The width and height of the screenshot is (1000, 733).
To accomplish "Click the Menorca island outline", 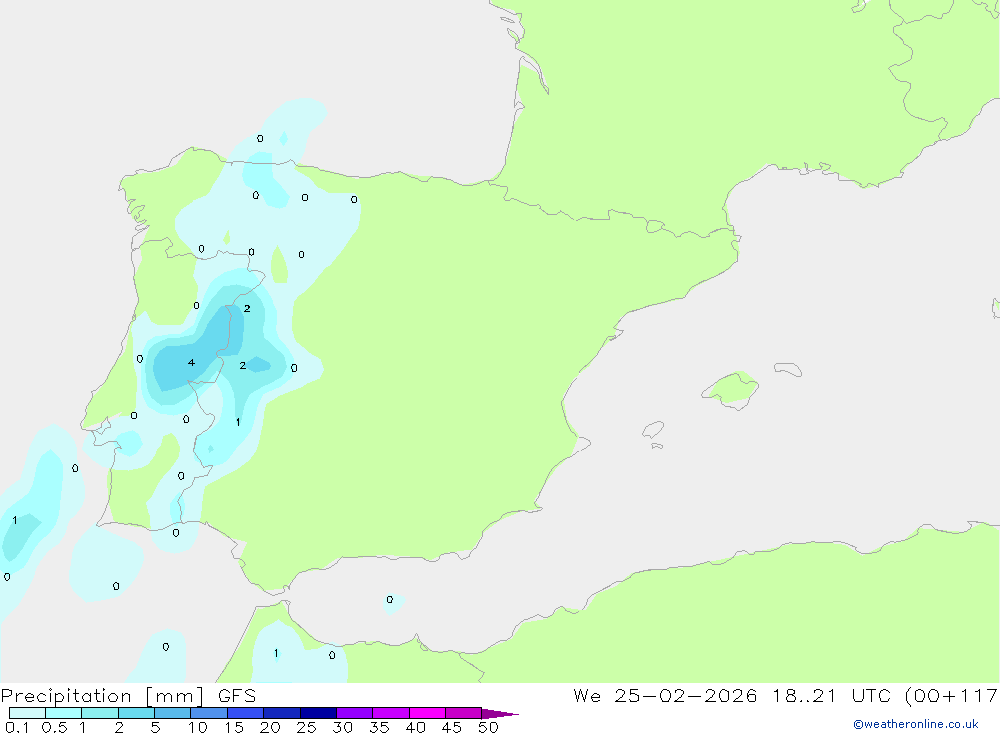I will pyautogui.click(x=788, y=369).
